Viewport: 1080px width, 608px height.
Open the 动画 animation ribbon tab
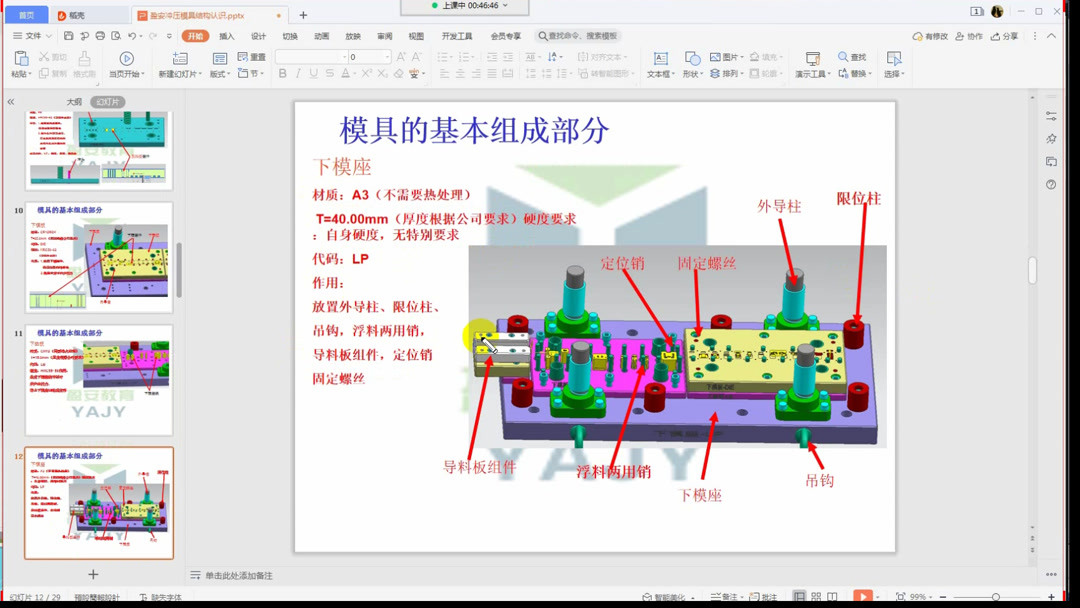(x=320, y=37)
